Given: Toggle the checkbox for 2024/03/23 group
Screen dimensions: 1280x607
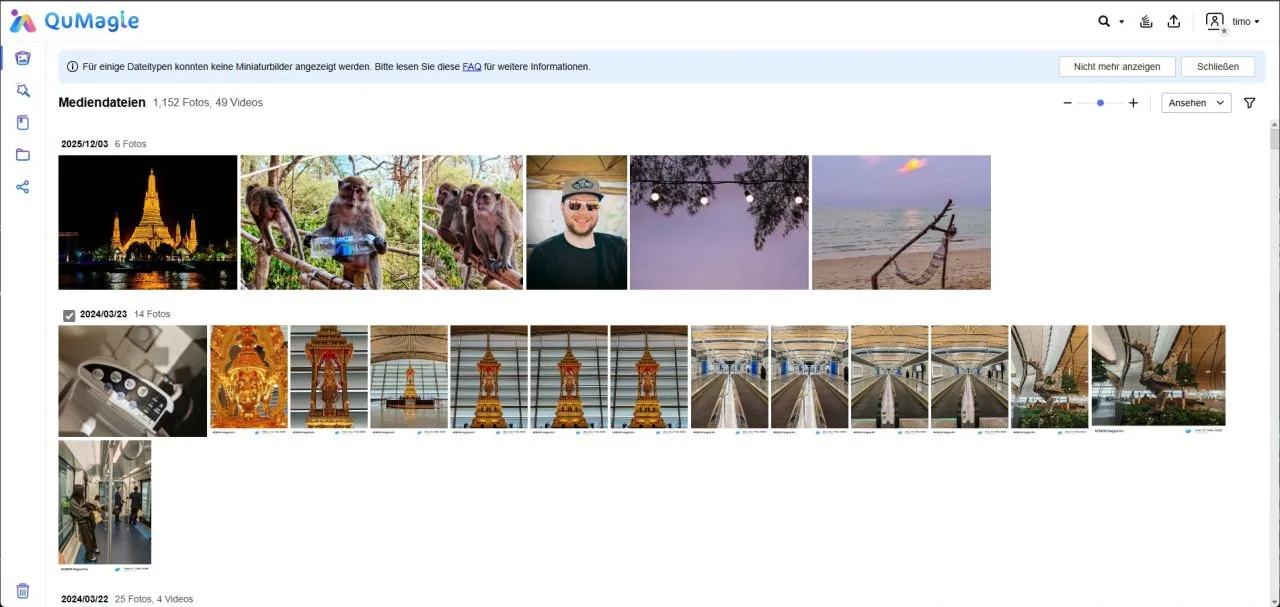Looking at the screenshot, I should [x=69, y=315].
